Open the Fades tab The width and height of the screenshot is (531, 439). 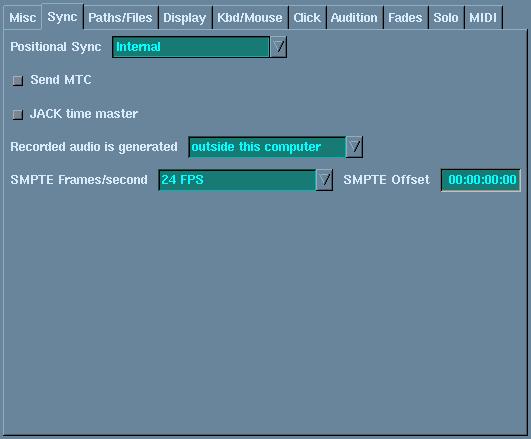[405, 18]
